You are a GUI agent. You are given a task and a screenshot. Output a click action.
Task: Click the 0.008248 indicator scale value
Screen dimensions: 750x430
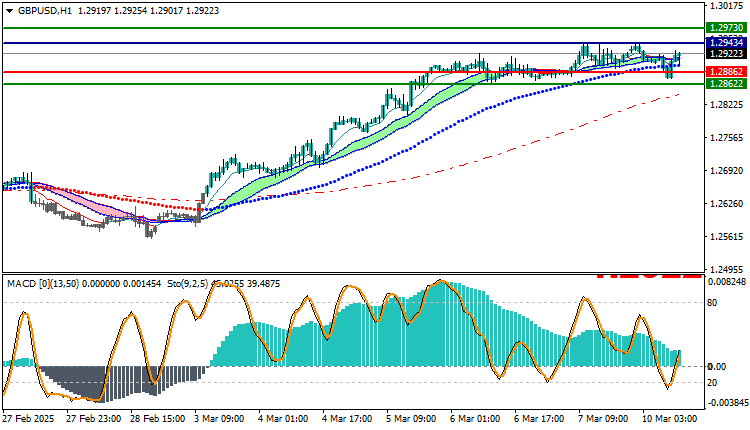tap(727, 282)
